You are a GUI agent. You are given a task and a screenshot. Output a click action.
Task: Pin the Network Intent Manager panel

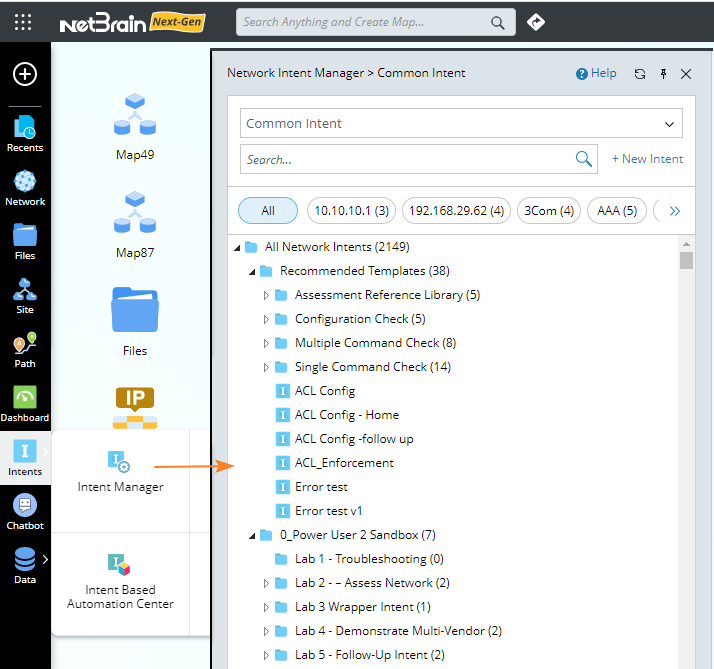click(663, 74)
